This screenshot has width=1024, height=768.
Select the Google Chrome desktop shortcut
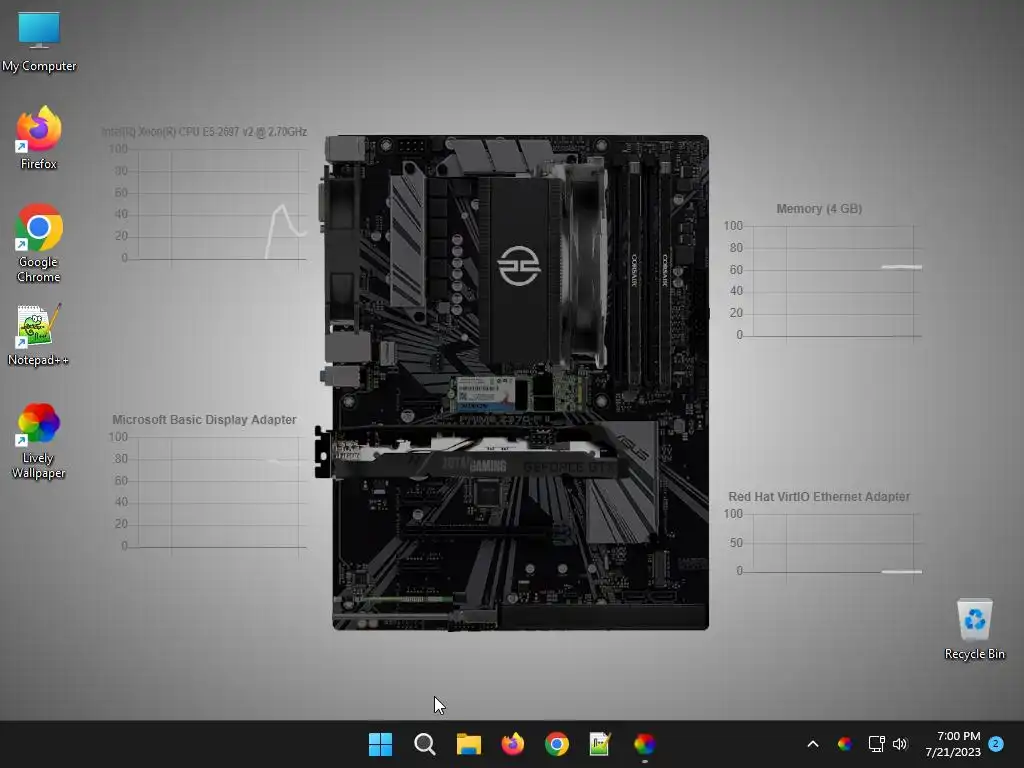39,243
